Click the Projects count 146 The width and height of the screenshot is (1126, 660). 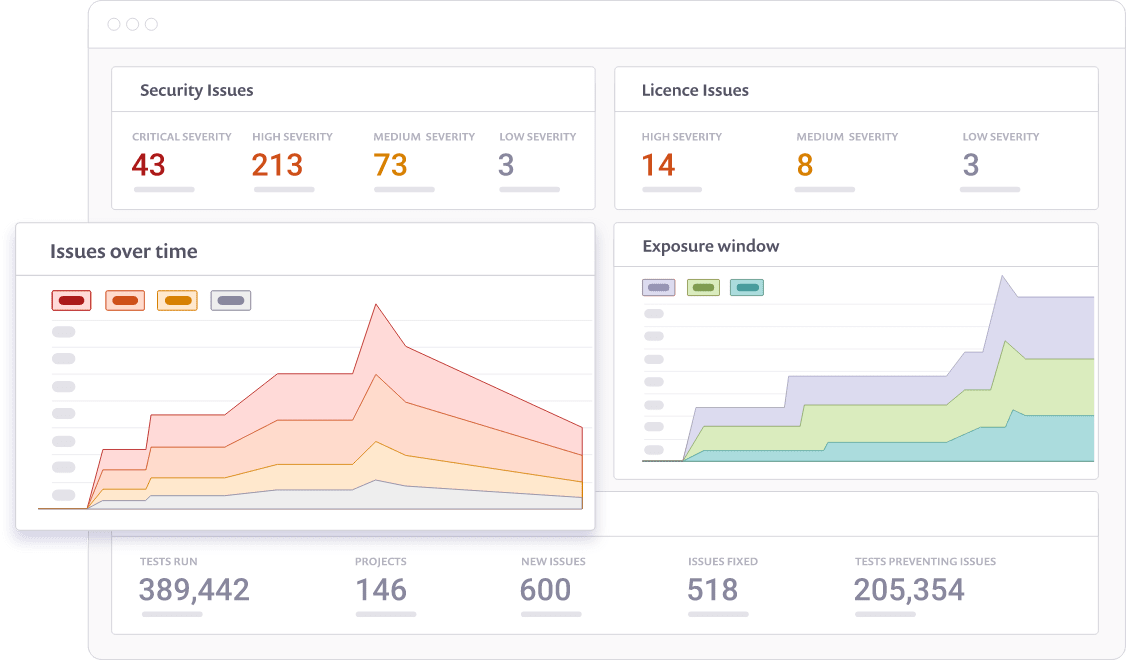pos(381,590)
